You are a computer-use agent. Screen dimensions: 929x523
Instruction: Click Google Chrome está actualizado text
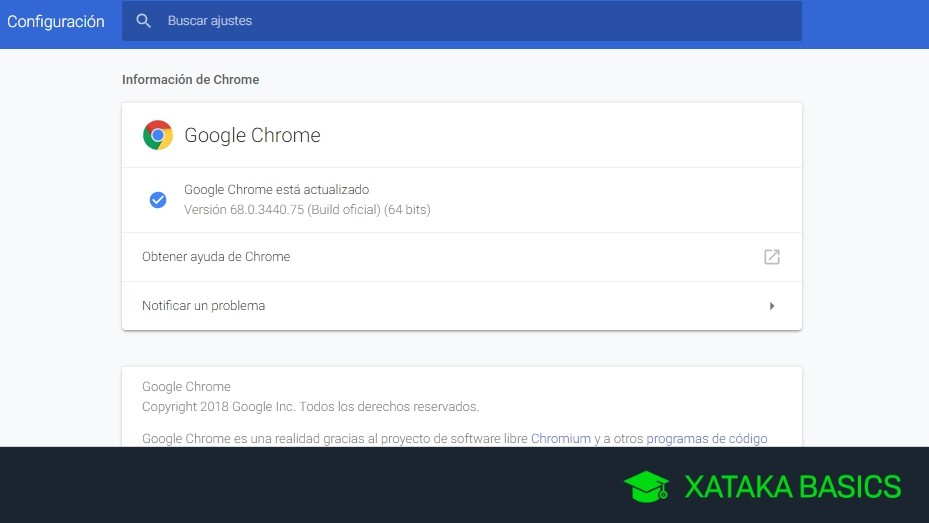[276, 190]
